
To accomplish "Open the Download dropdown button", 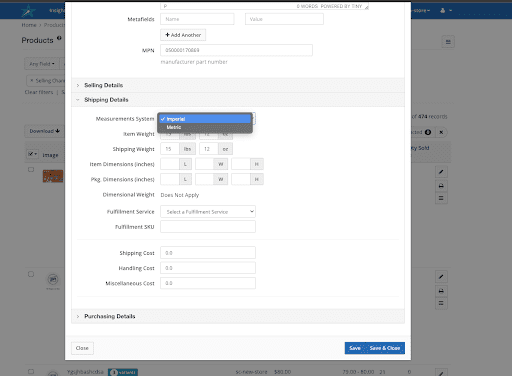I will [45, 131].
